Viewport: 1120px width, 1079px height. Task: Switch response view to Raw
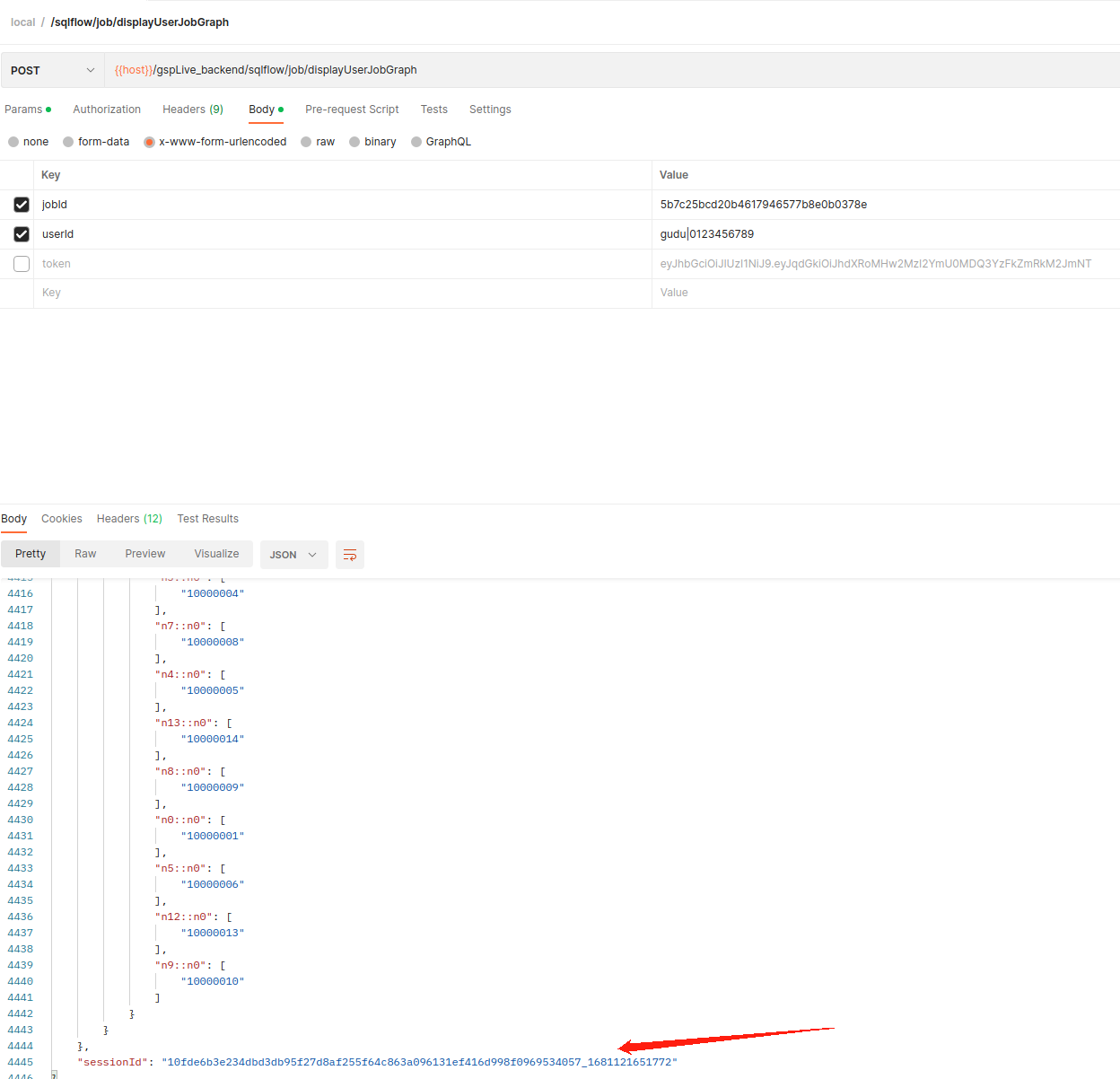85,554
